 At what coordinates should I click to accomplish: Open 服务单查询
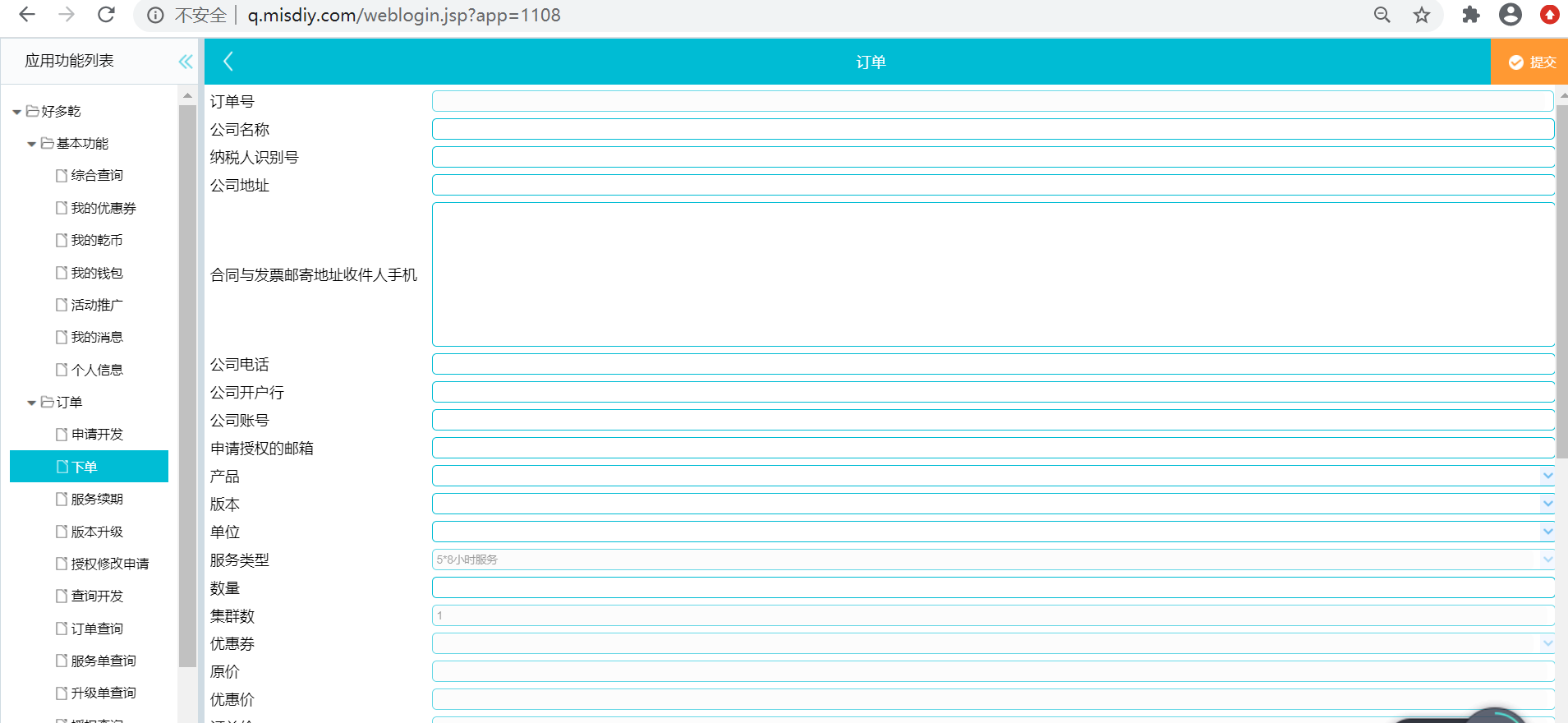click(x=96, y=661)
